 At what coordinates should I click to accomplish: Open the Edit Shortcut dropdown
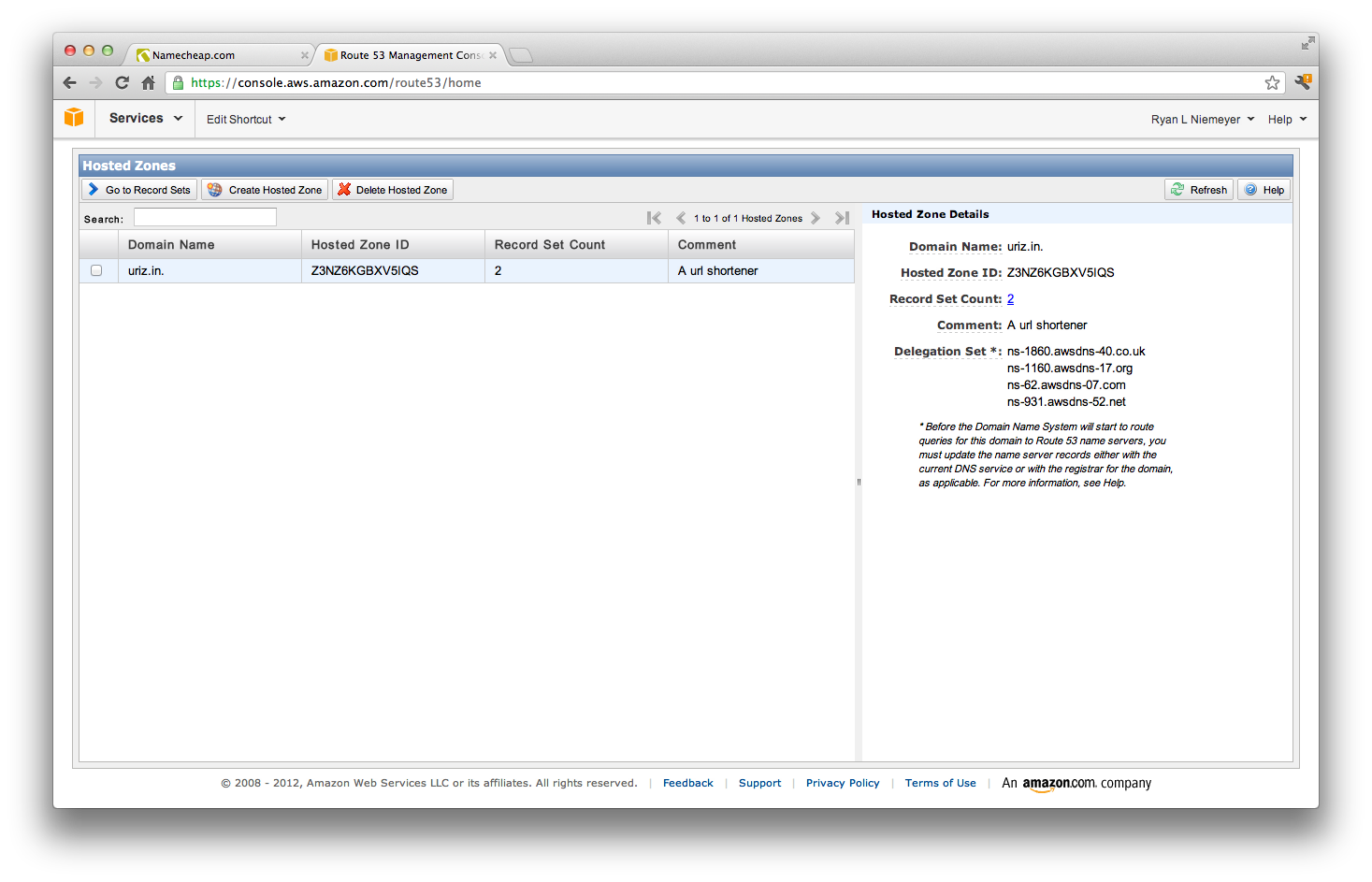tap(246, 120)
